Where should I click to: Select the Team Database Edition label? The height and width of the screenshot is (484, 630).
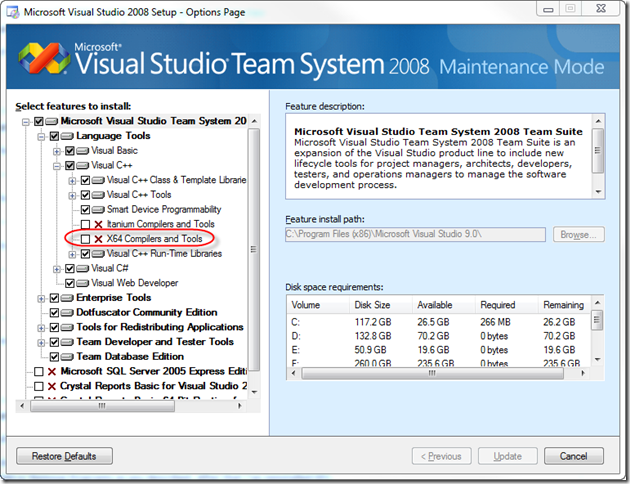pos(130,356)
